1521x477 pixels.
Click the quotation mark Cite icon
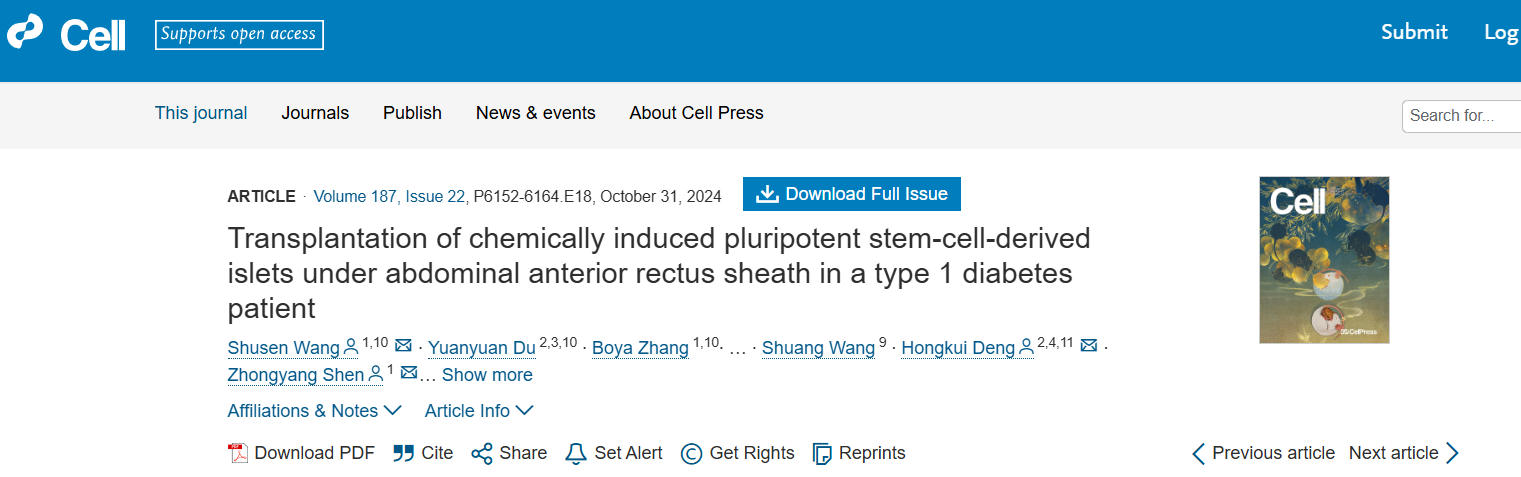[403, 453]
